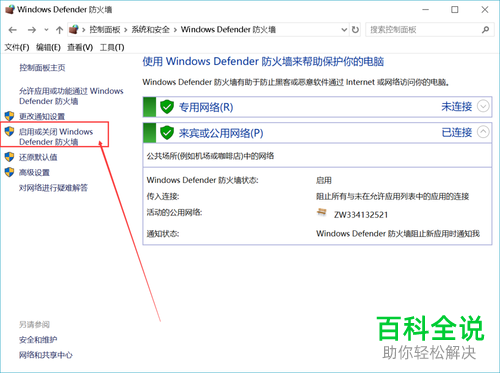
Task: Open the 查看(V) menu
Action: coord(80,47)
